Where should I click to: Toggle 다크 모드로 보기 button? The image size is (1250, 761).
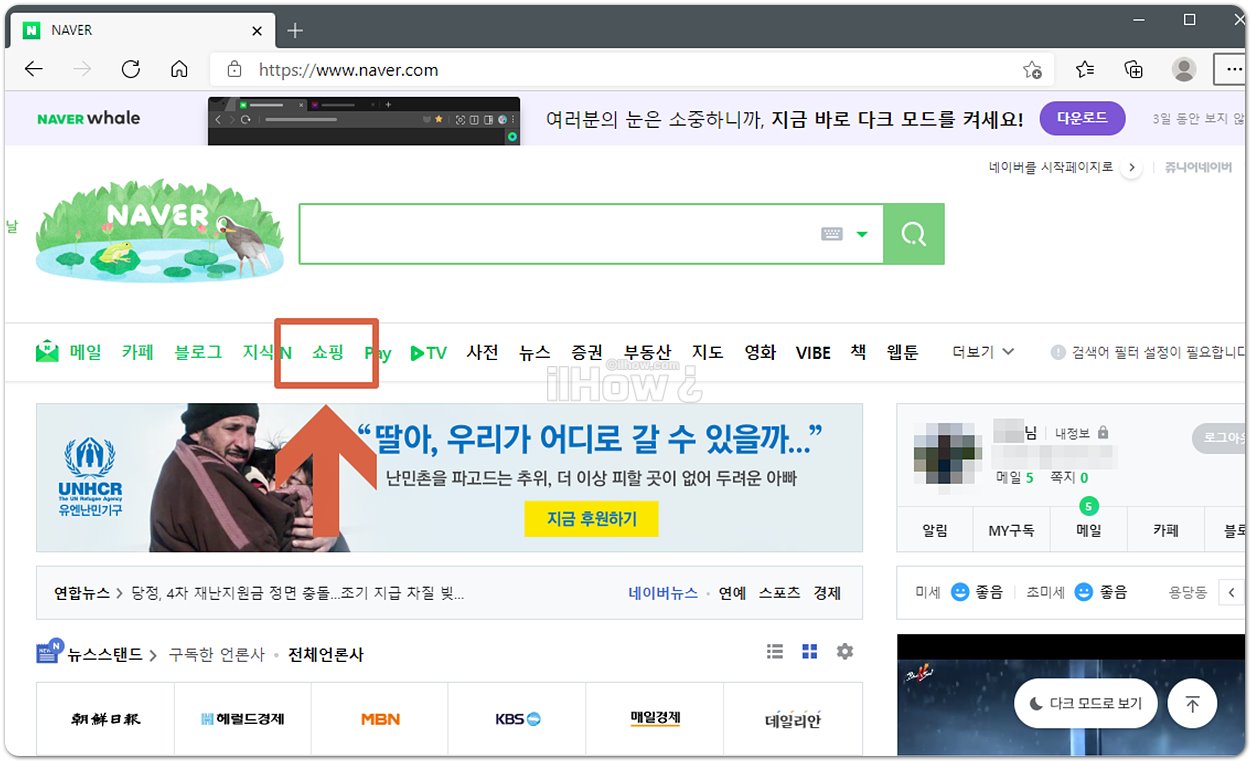[1085, 704]
